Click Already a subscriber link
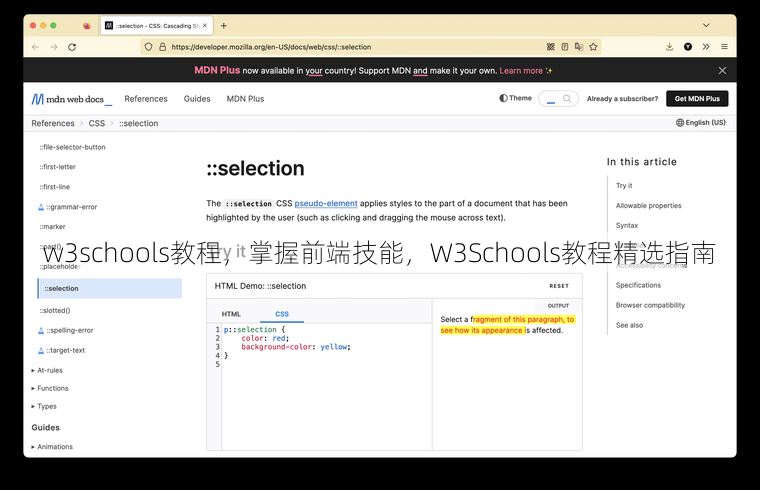Image resolution: width=760 pixels, height=490 pixels. [x=622, y=99]
